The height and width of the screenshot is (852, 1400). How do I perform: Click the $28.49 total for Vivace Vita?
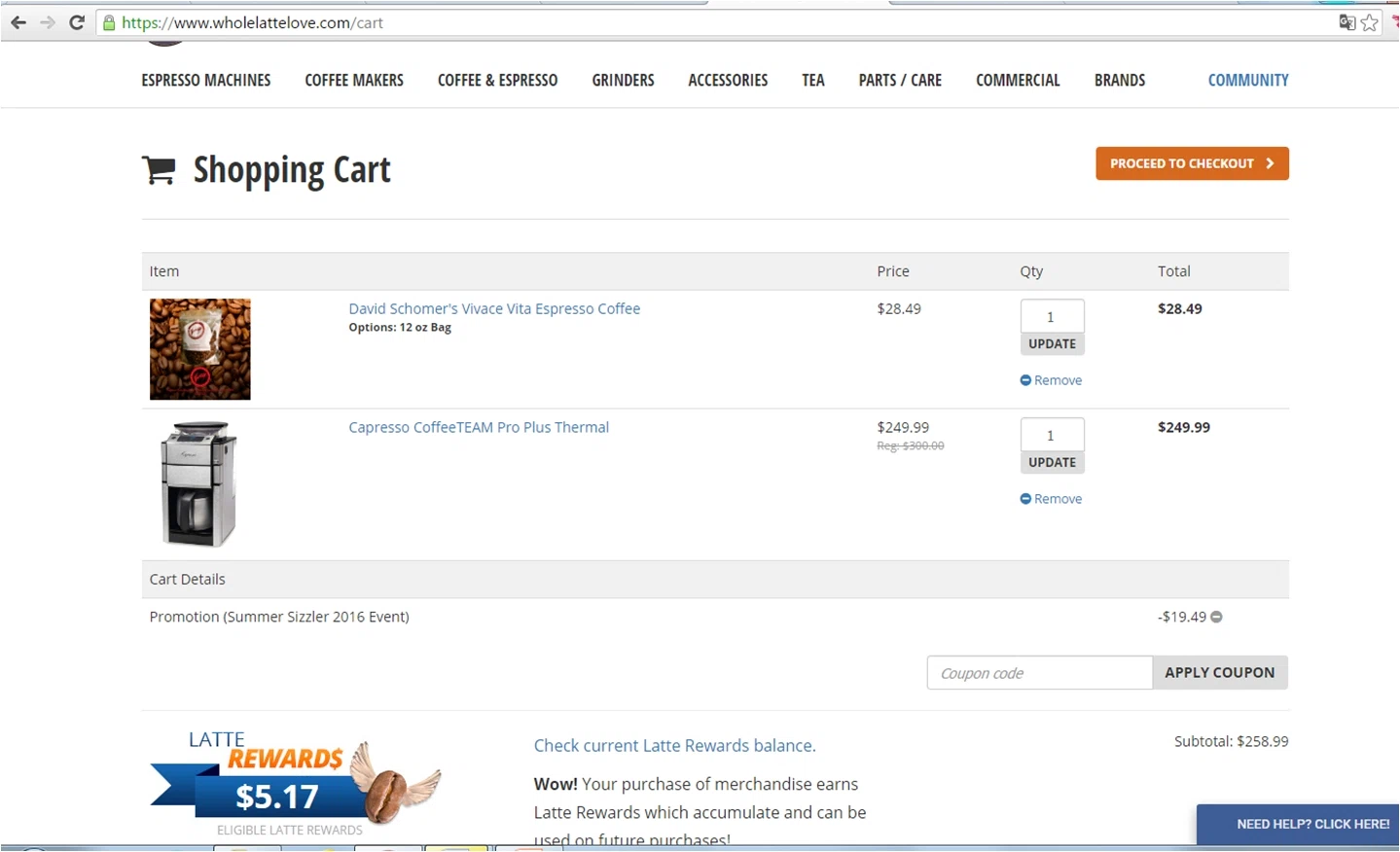tap(1179, 308)
